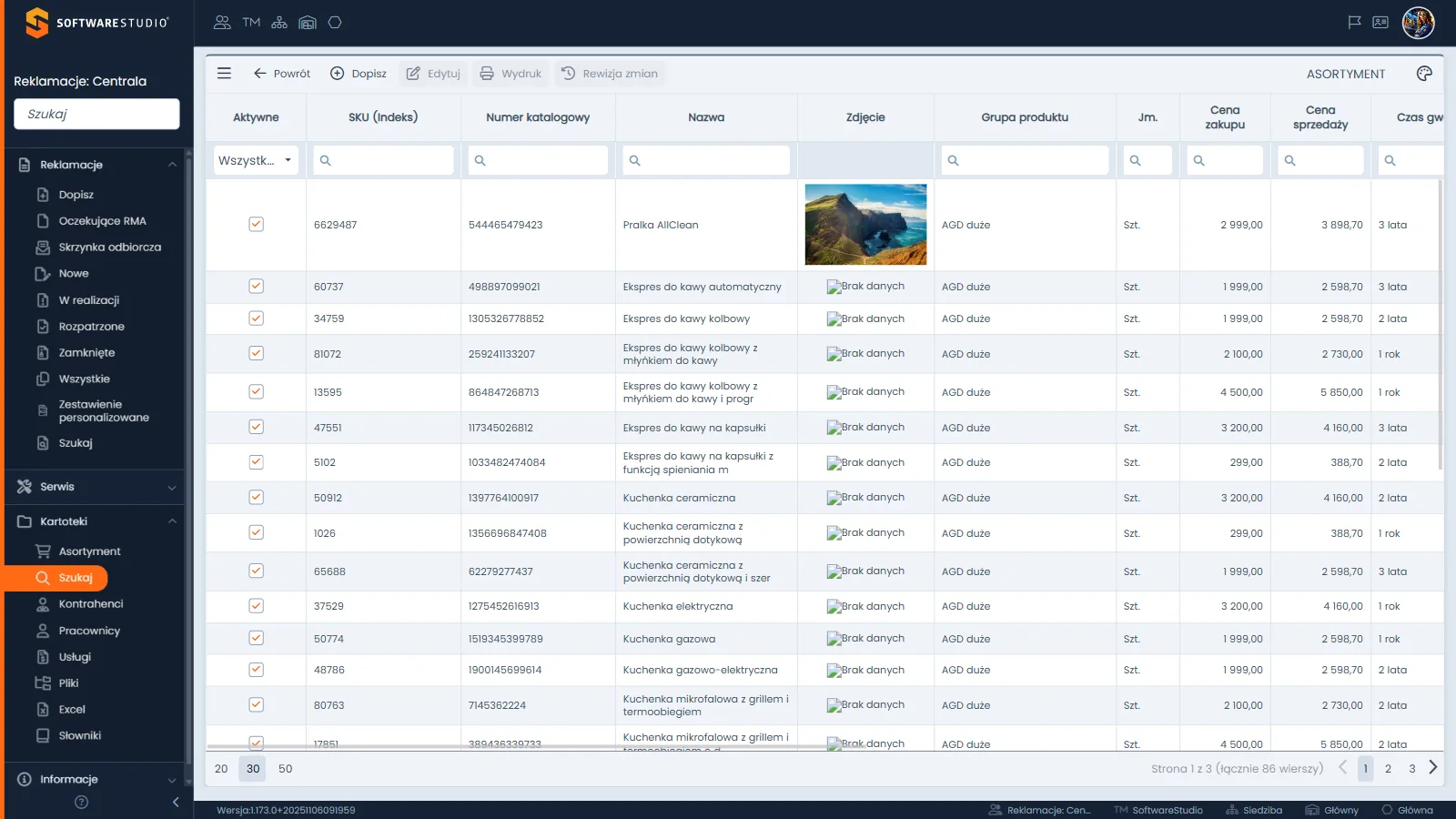Viewport: 1456px width, 819px height.
Task: Click the Rewizja zmian button
Action: 610,74
